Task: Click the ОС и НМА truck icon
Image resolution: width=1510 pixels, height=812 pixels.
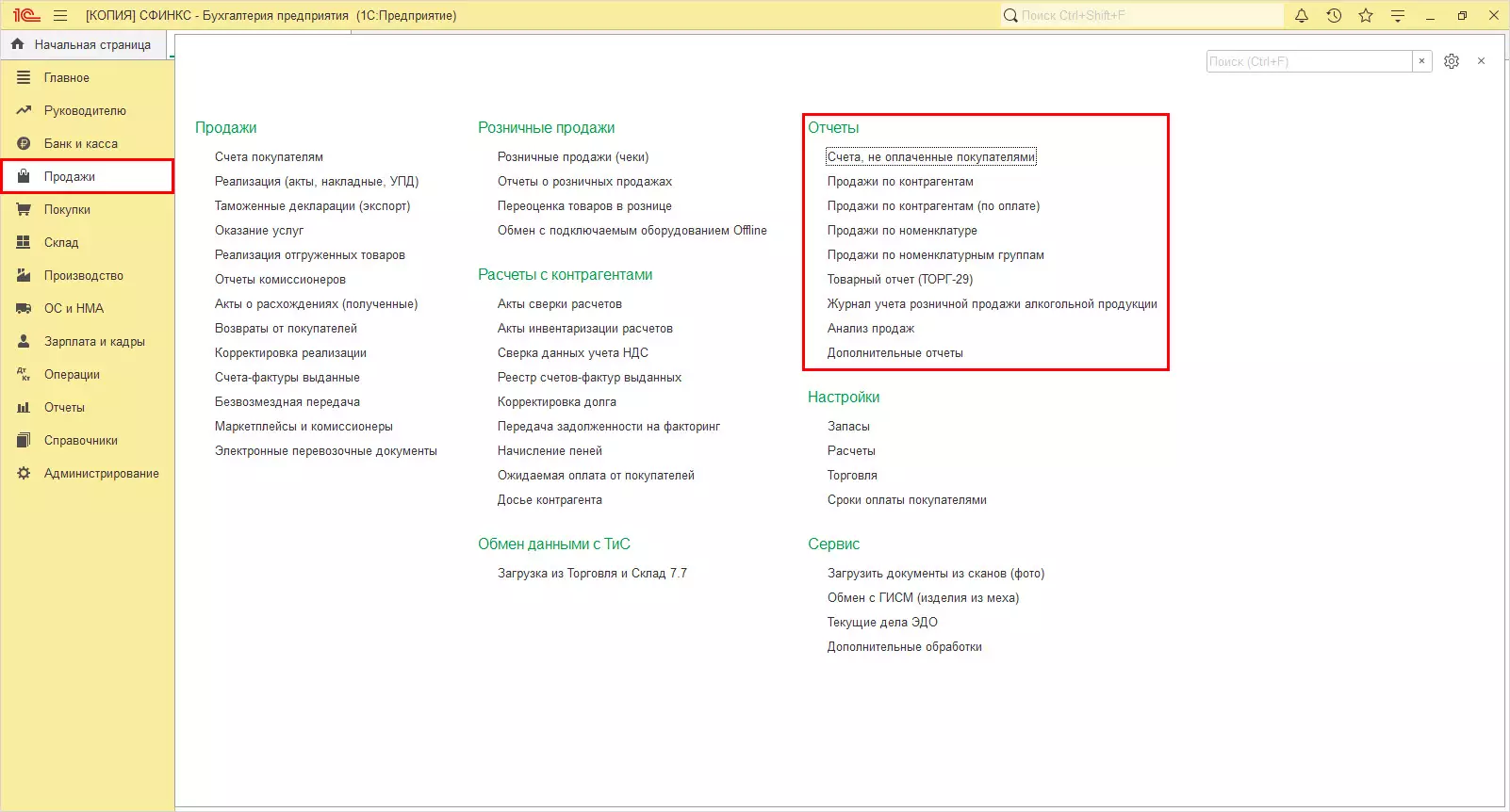Action: (24, 308)
